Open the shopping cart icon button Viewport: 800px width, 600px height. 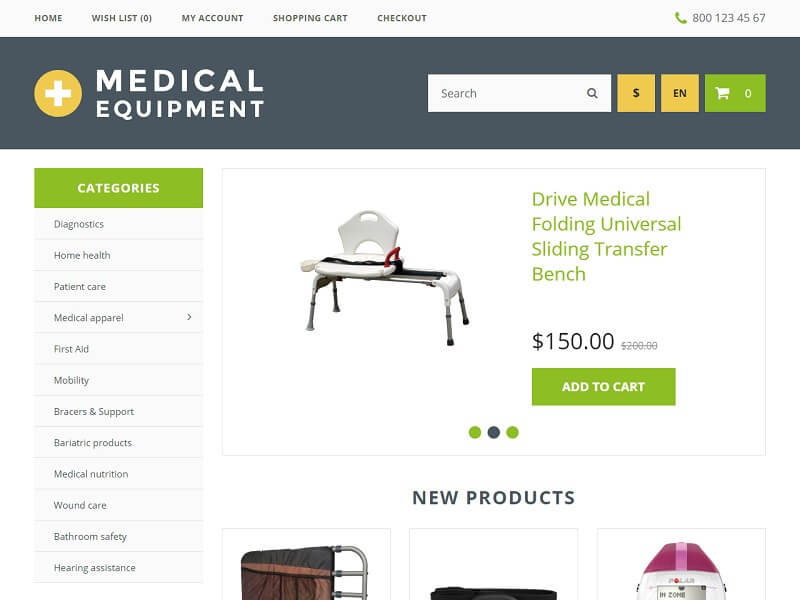(735, 93)
